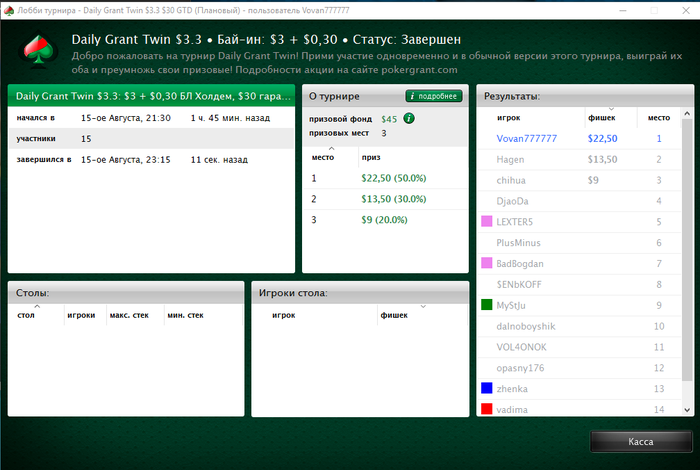700x470 pixels.
Task: Click the green info icon beside the prize pool
Action: tap(408, 118)
